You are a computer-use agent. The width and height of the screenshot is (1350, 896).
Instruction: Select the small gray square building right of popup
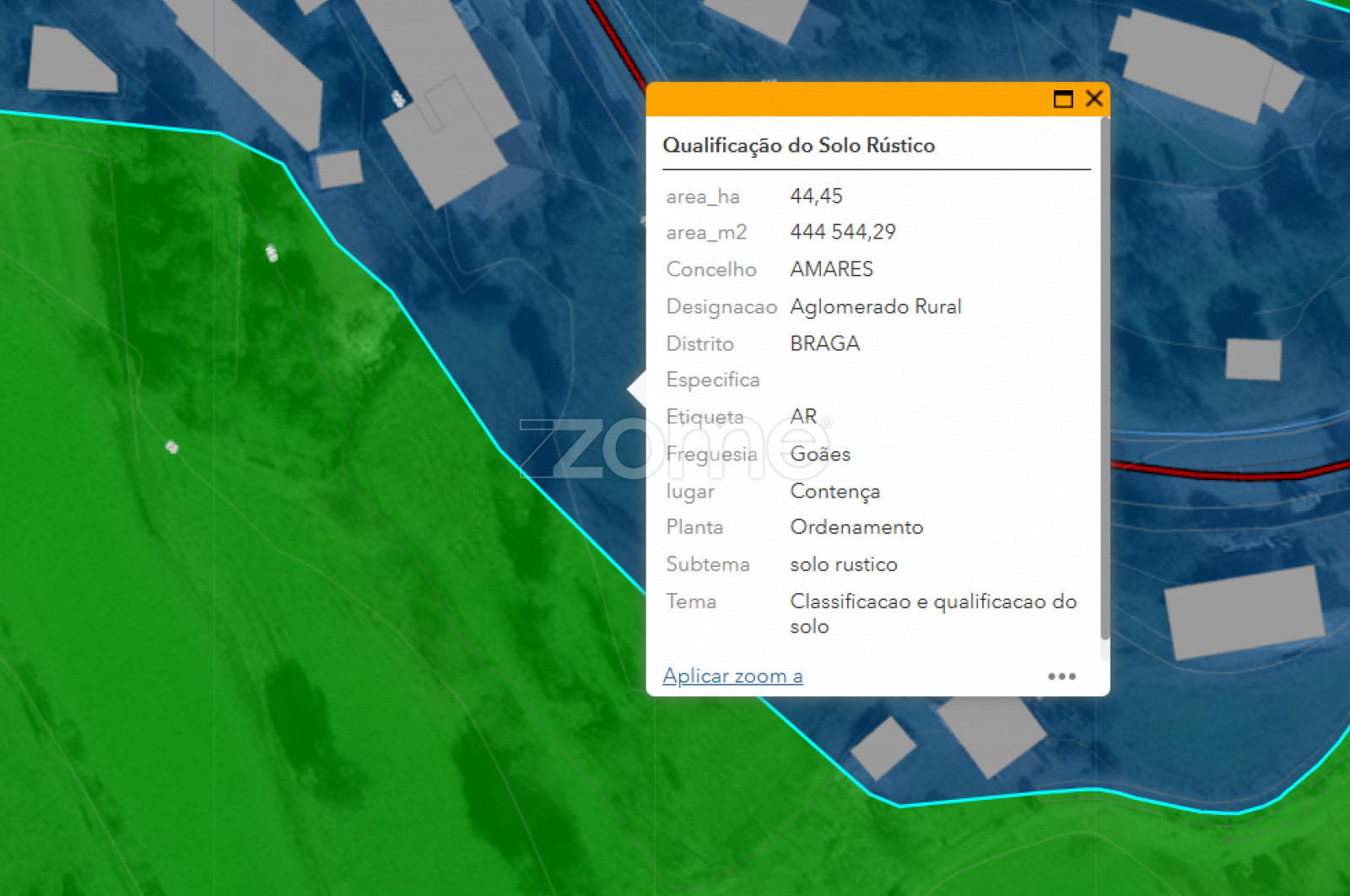[x=1253, y=359]
